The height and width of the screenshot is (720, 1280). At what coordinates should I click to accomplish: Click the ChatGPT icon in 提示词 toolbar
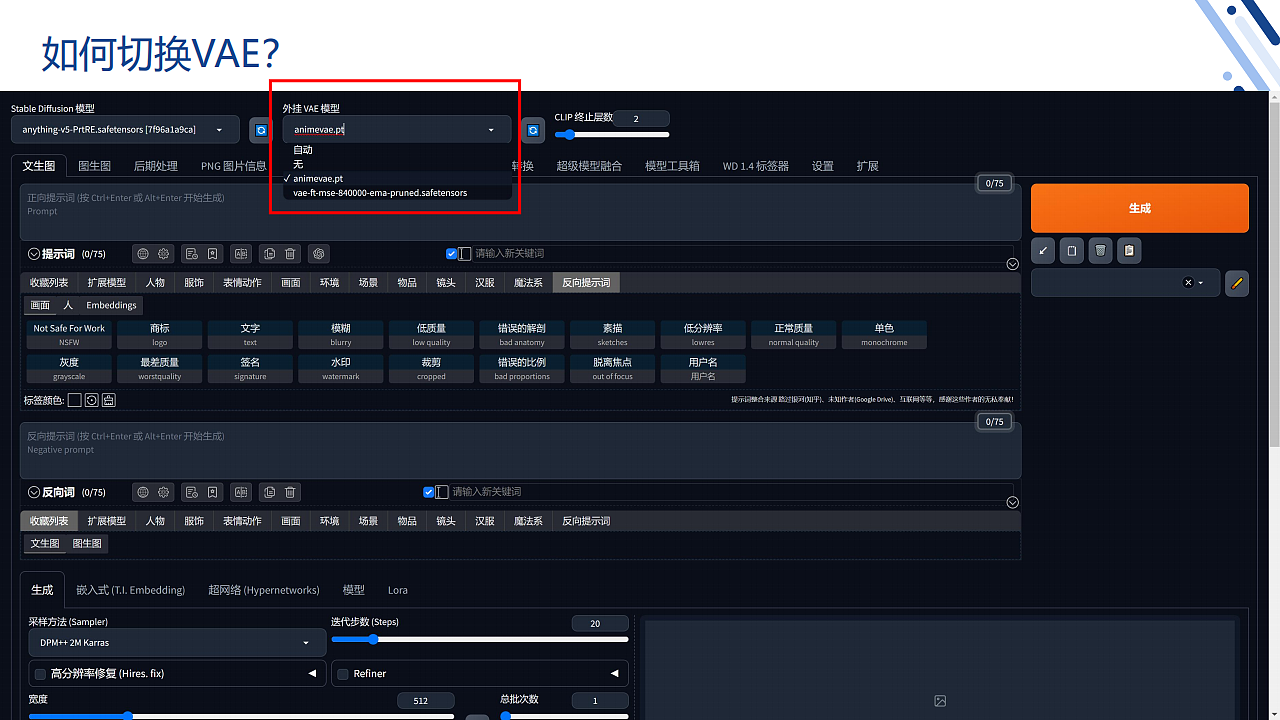click(318, 254)
